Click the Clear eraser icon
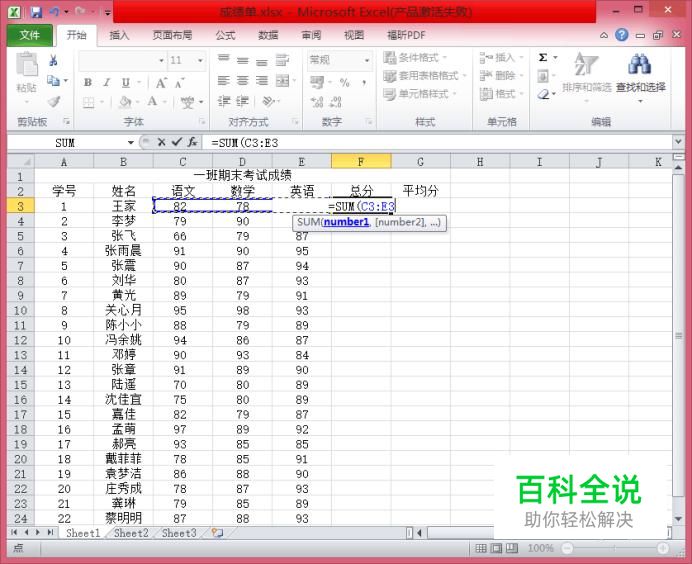This screenshot has width=692, height=564. tap(543, 94)
